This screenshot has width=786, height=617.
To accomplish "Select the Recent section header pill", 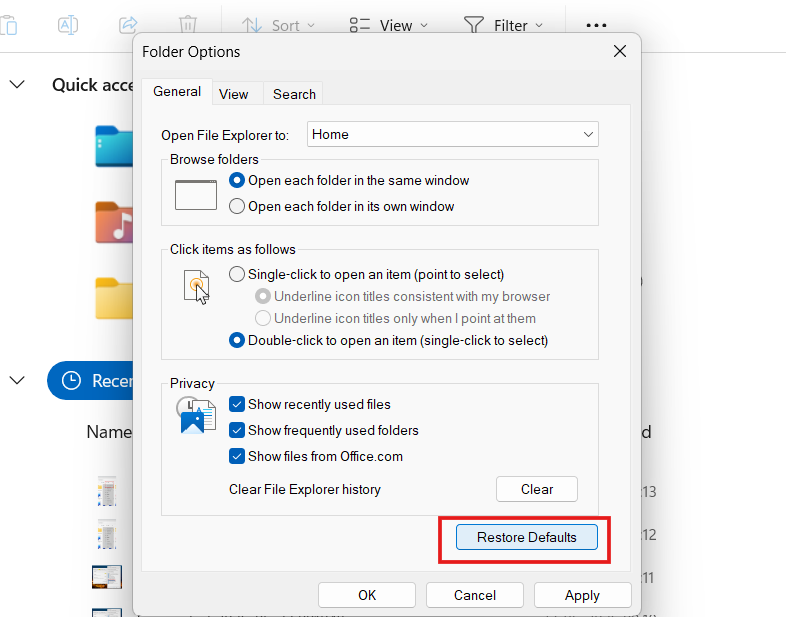I will pos(90,380).
